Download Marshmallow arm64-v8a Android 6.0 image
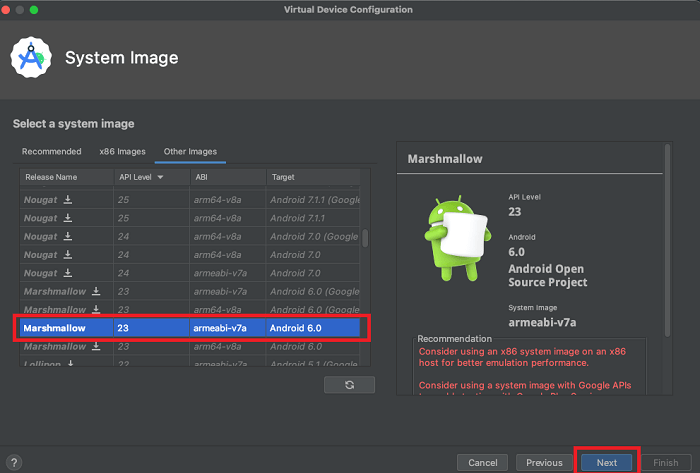The width and height of the screenshot is (700, 473). (96, 346)
